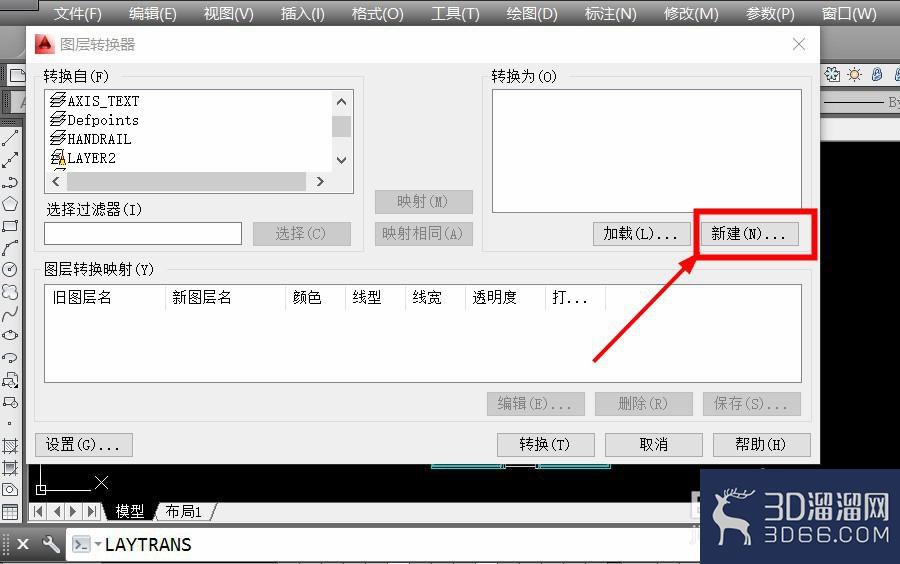The width and height of the screenshot is (900, 564).
Task: Click into the 选择过滤器 input field
Action: (143, 234)
